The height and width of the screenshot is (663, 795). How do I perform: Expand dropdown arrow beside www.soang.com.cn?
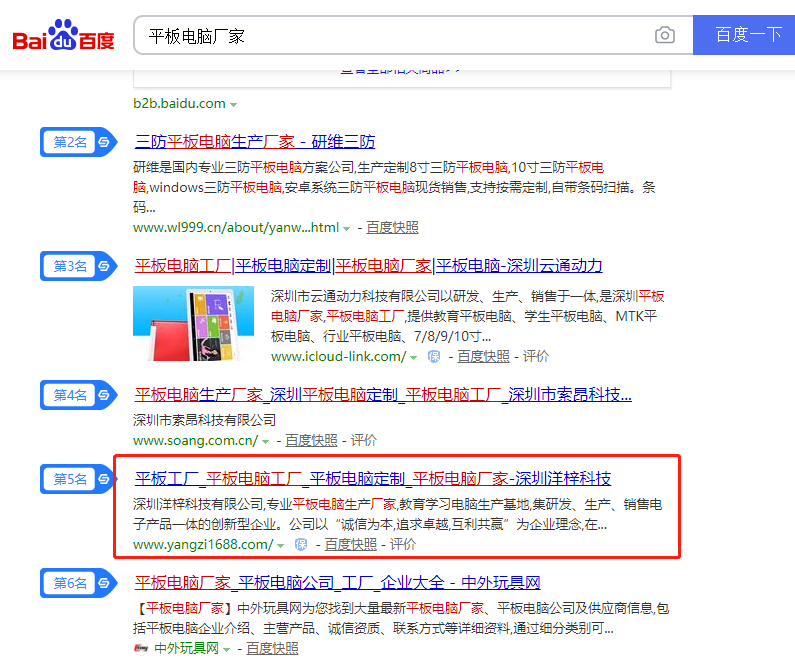(x=265, y=441)
